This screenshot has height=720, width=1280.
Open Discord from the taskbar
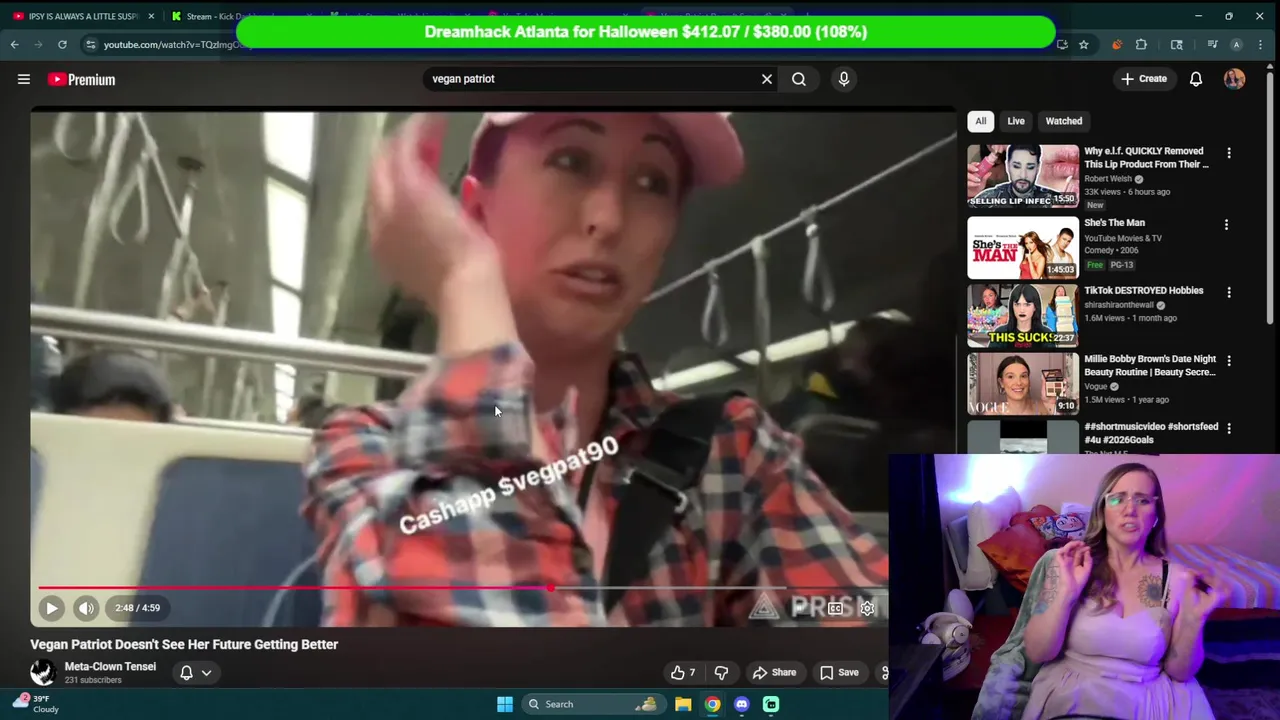click(x=742, y=704)
